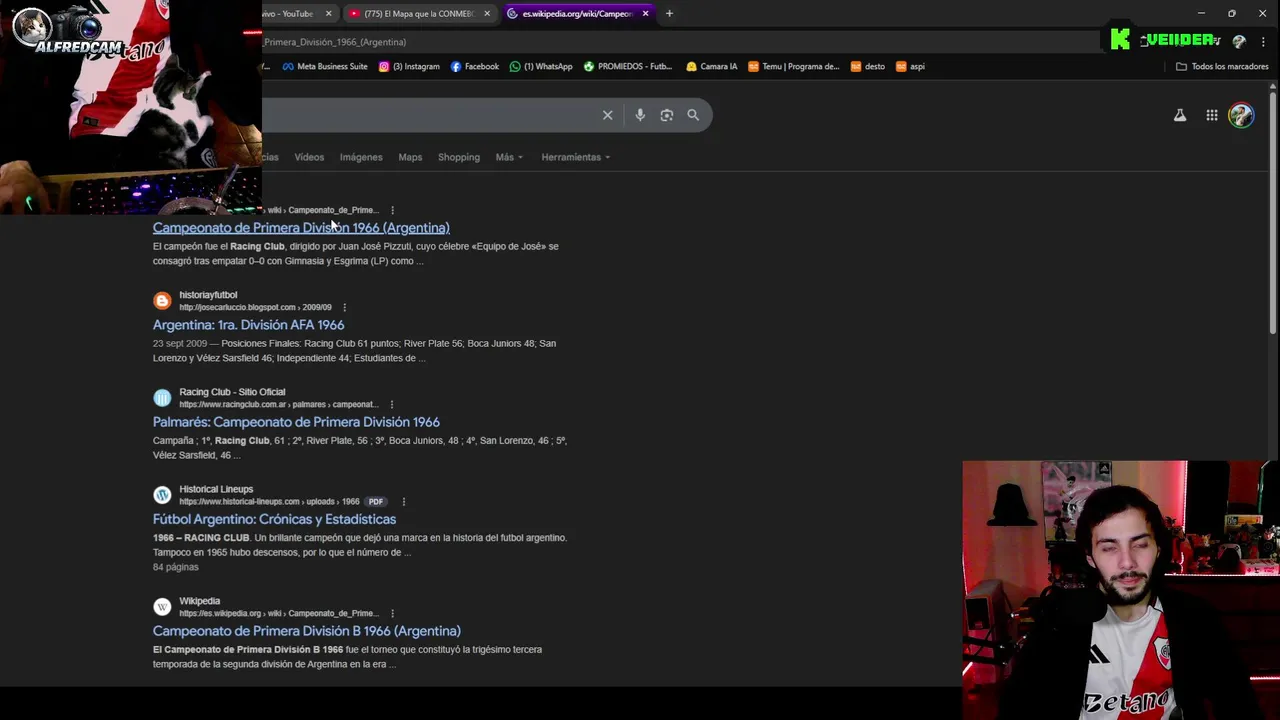Viewport: 1280px width, 720px height.
Task: Open the Temu Programa bookmark
Action: pos(794,66)
